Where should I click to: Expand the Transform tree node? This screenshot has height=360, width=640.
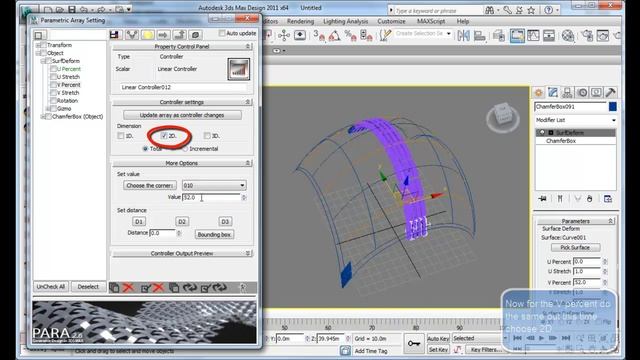(x=38, y=45)
